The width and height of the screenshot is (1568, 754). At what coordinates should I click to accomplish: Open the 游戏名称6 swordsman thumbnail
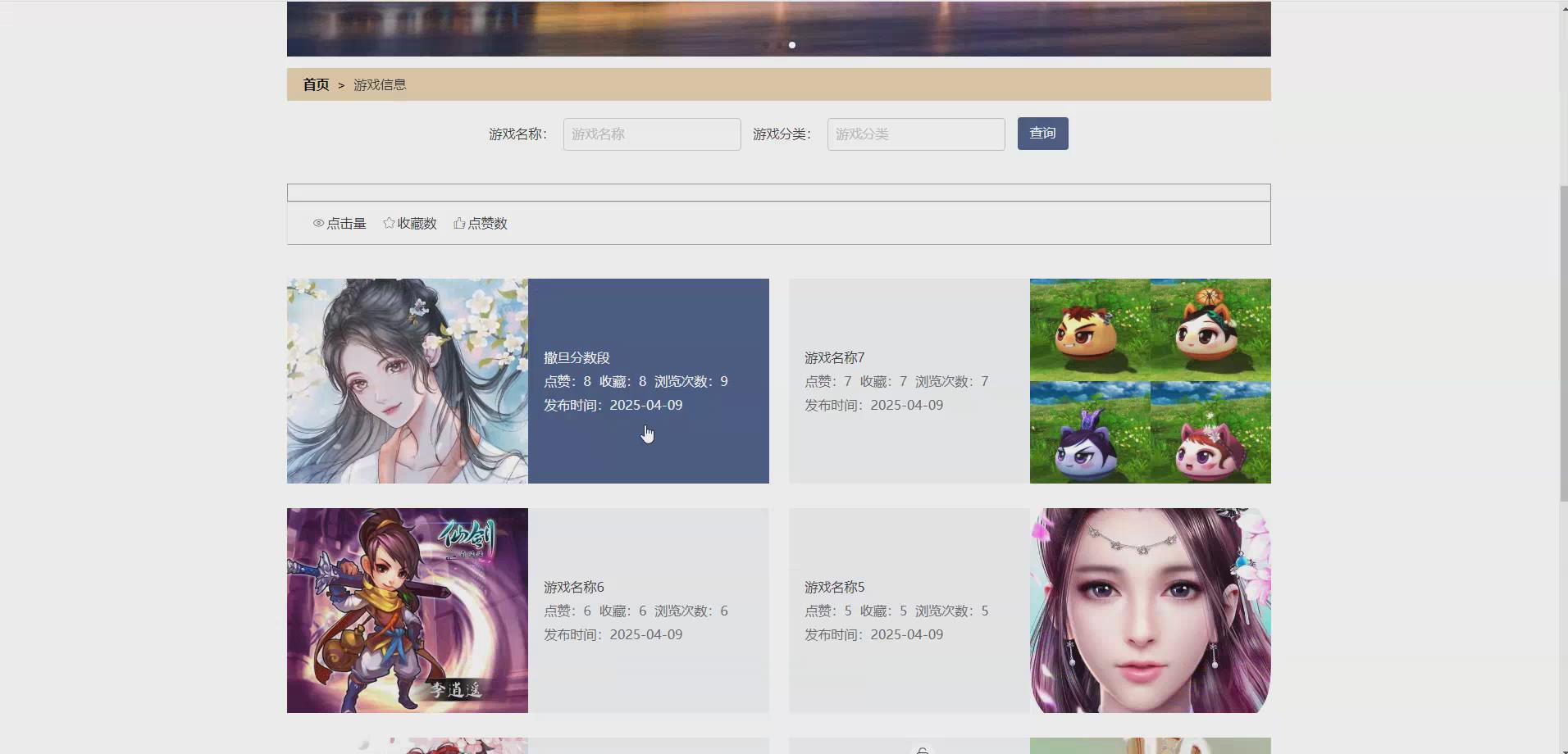(x=408, y=611)
